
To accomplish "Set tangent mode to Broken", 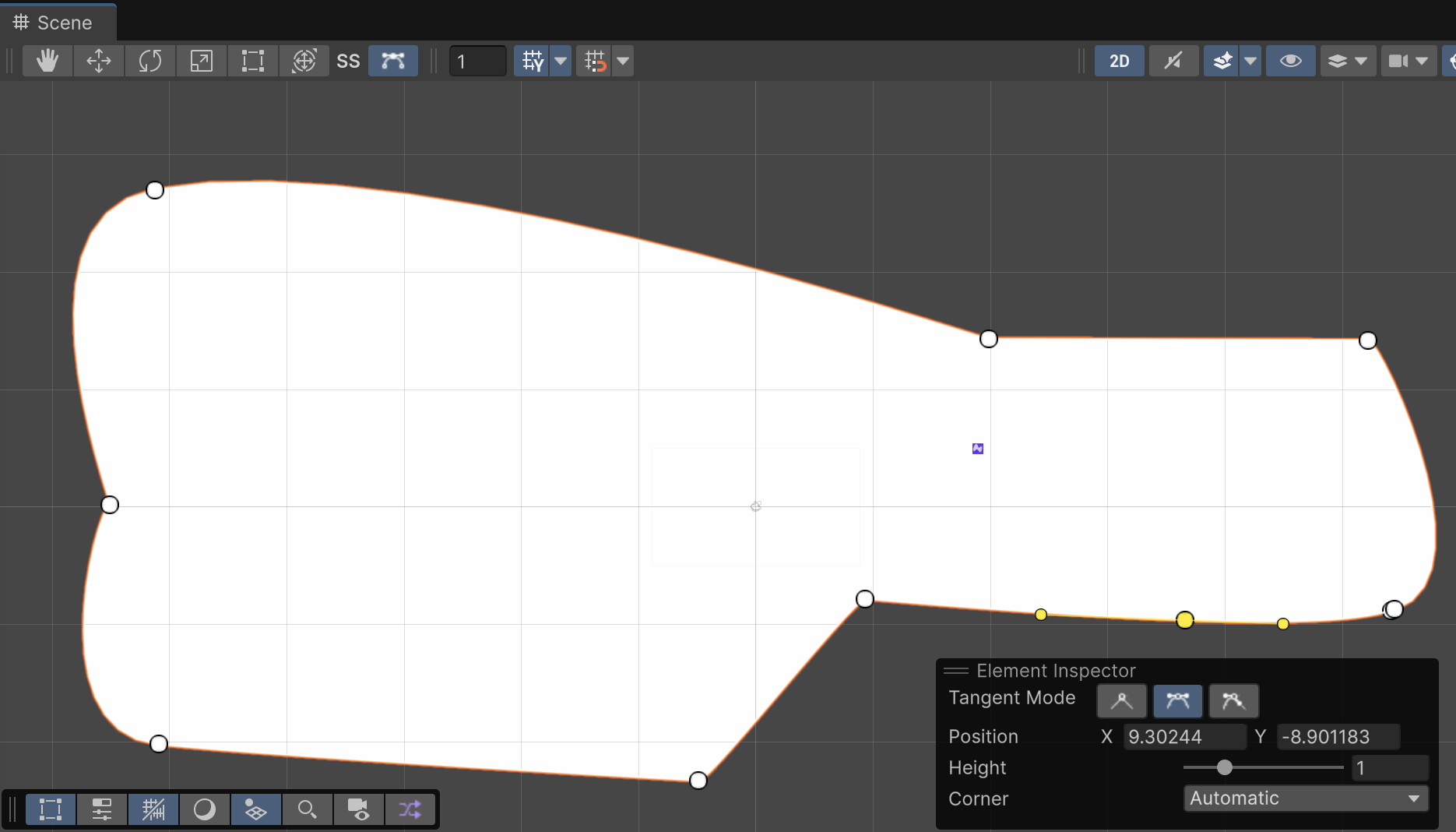I will [1233, 701].
